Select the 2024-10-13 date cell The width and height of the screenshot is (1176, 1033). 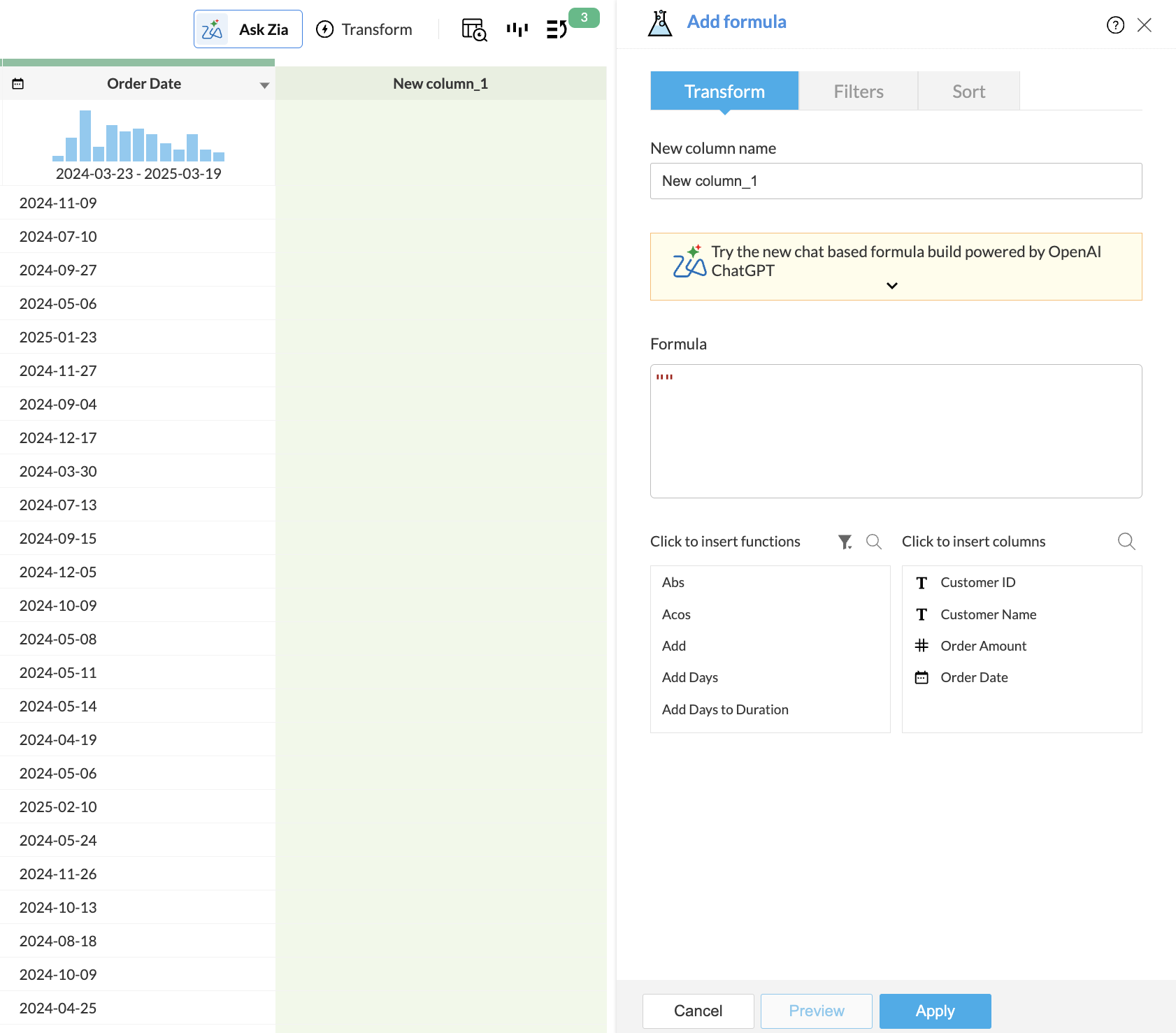click(138, 907)
